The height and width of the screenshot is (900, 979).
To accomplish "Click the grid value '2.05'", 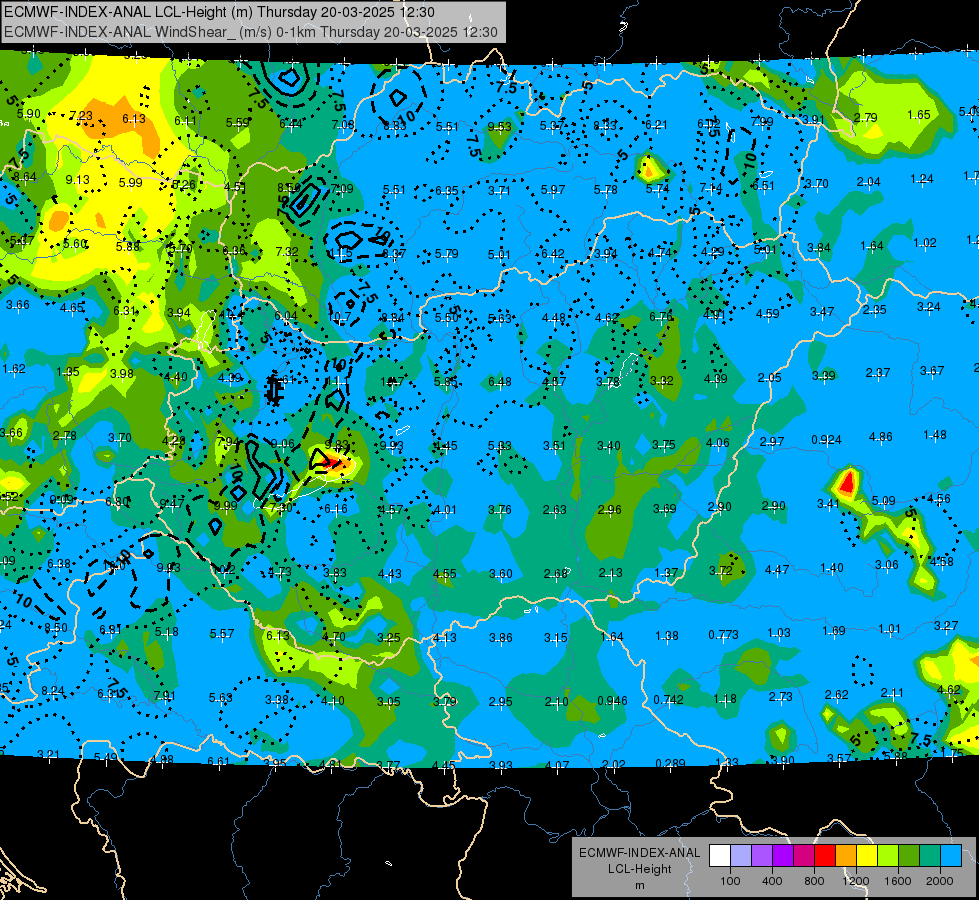I will pos(770,377).
